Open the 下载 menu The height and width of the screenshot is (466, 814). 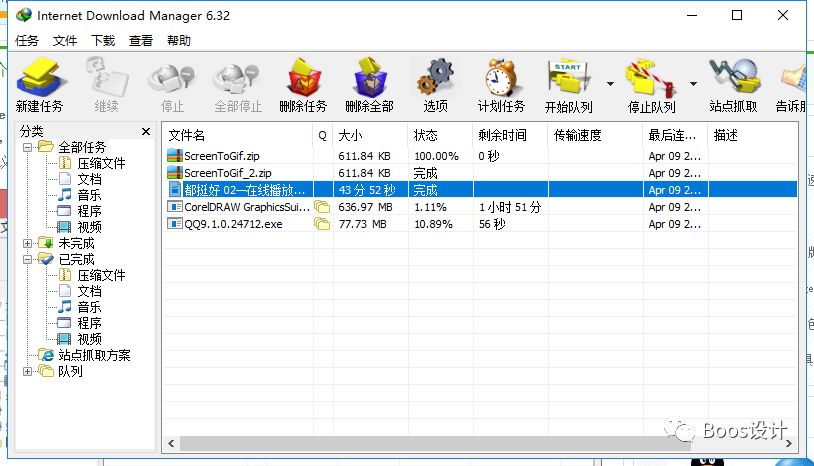(103, 40)
